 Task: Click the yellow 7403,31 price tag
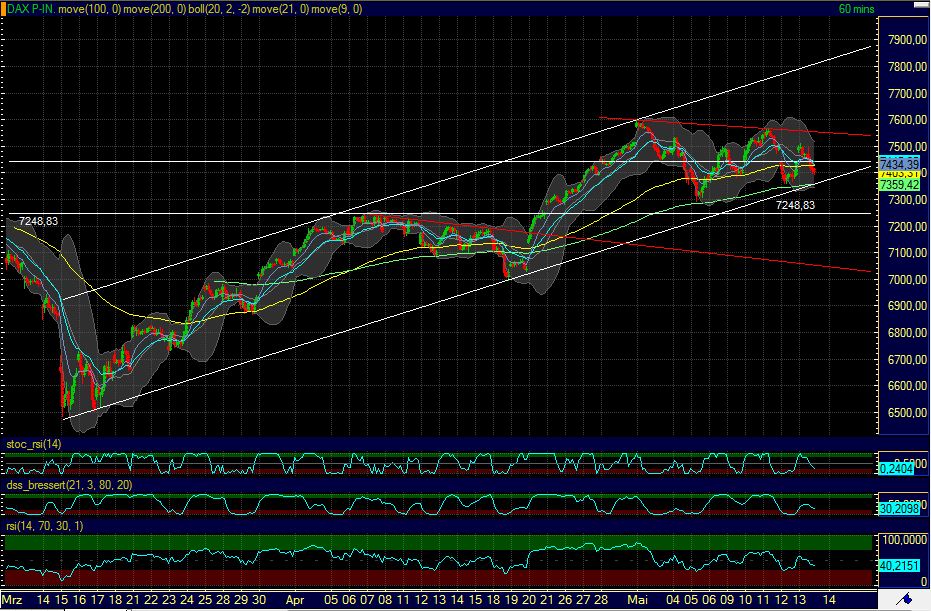pos(900,174)
